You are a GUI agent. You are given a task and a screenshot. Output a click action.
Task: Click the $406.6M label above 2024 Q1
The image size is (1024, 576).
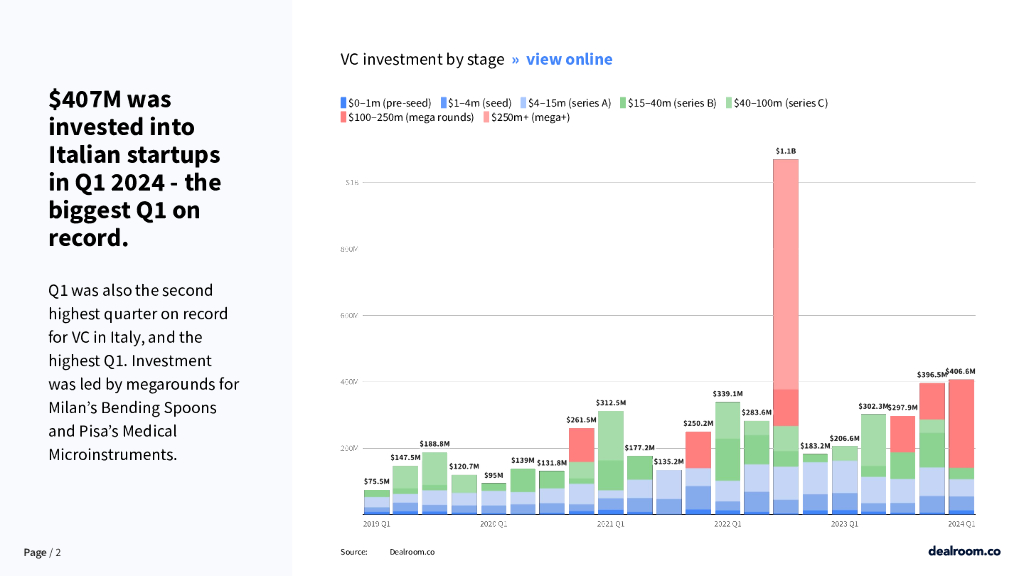960,371
